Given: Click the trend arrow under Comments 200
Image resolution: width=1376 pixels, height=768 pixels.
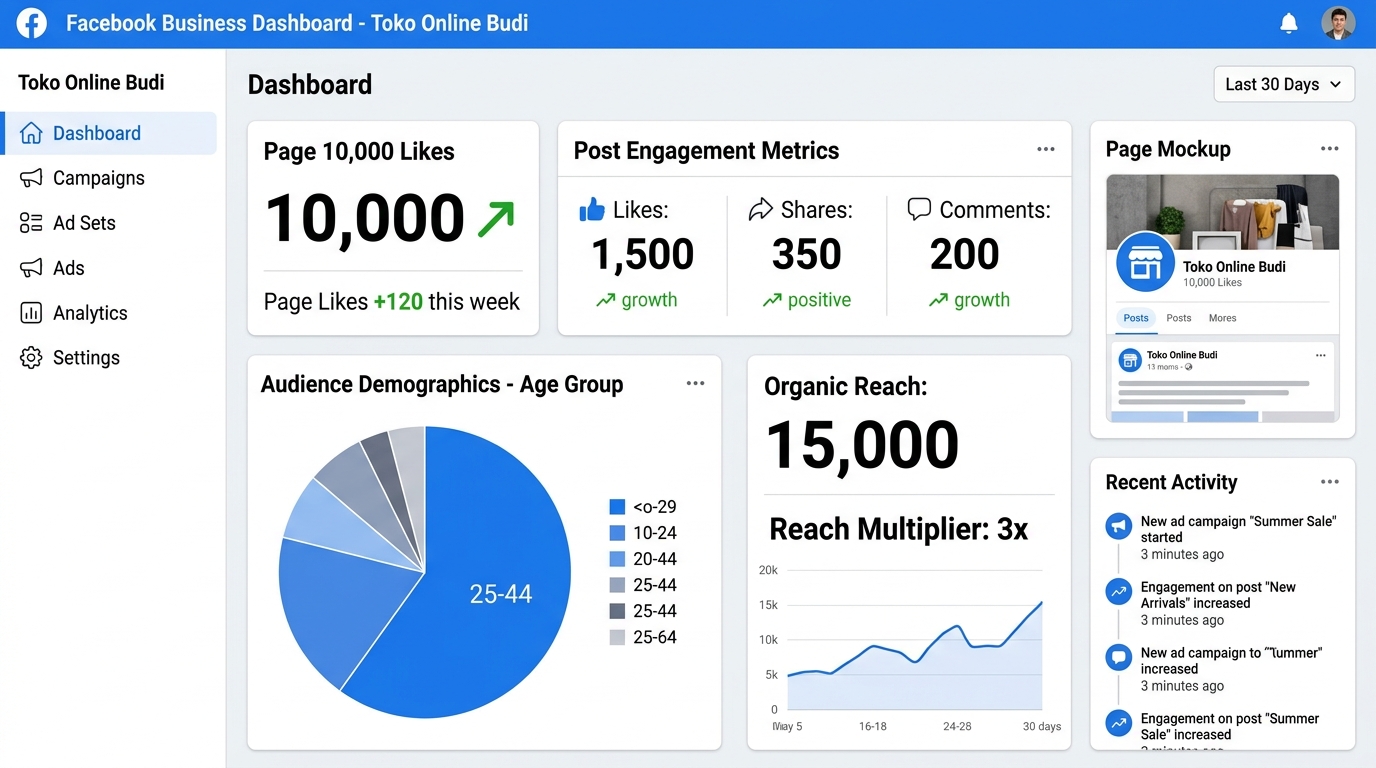Looking at the screenshot, I should click(938, 300).
